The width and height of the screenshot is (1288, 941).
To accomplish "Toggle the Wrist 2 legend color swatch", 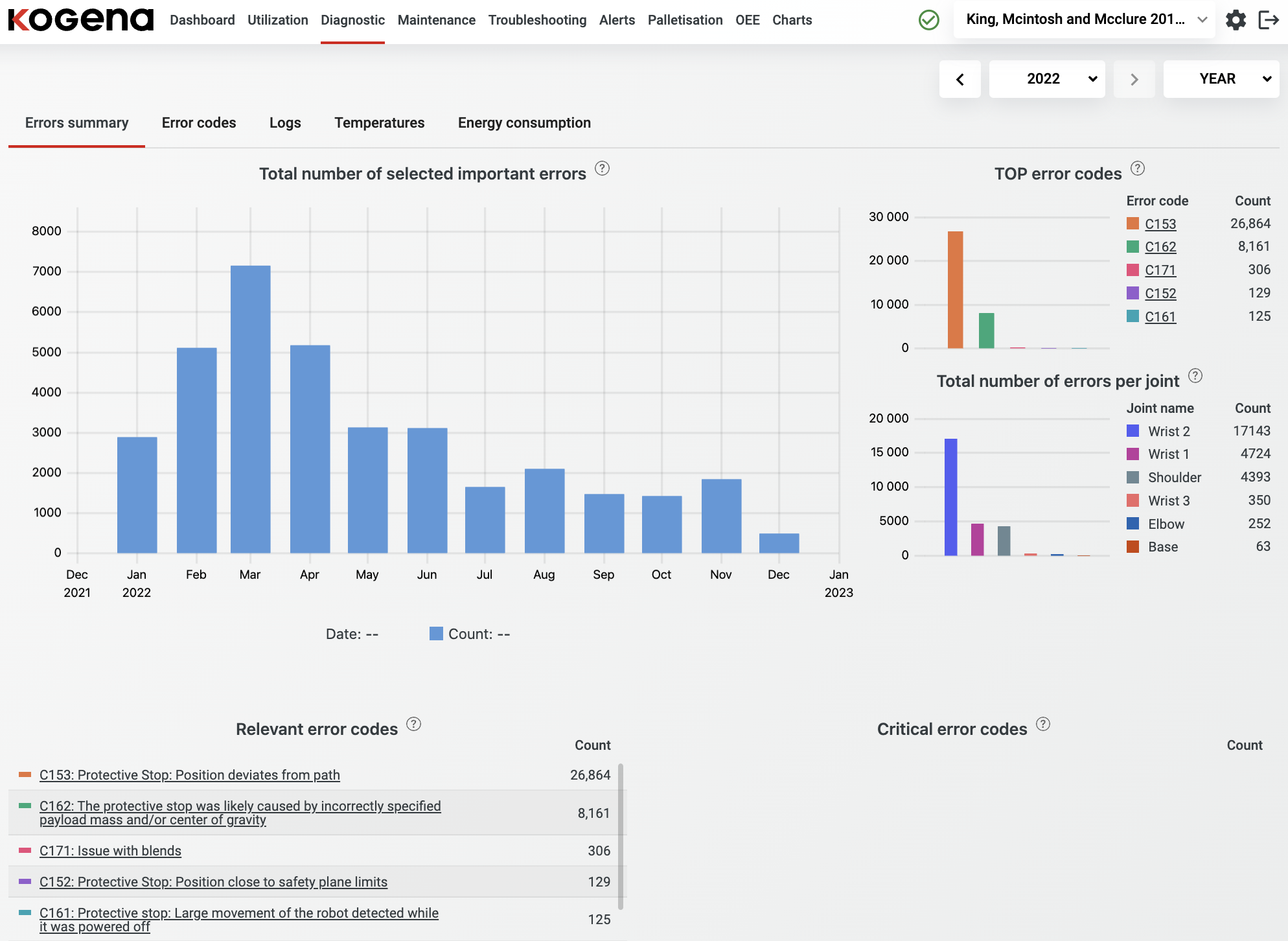I will point(1133,431).
